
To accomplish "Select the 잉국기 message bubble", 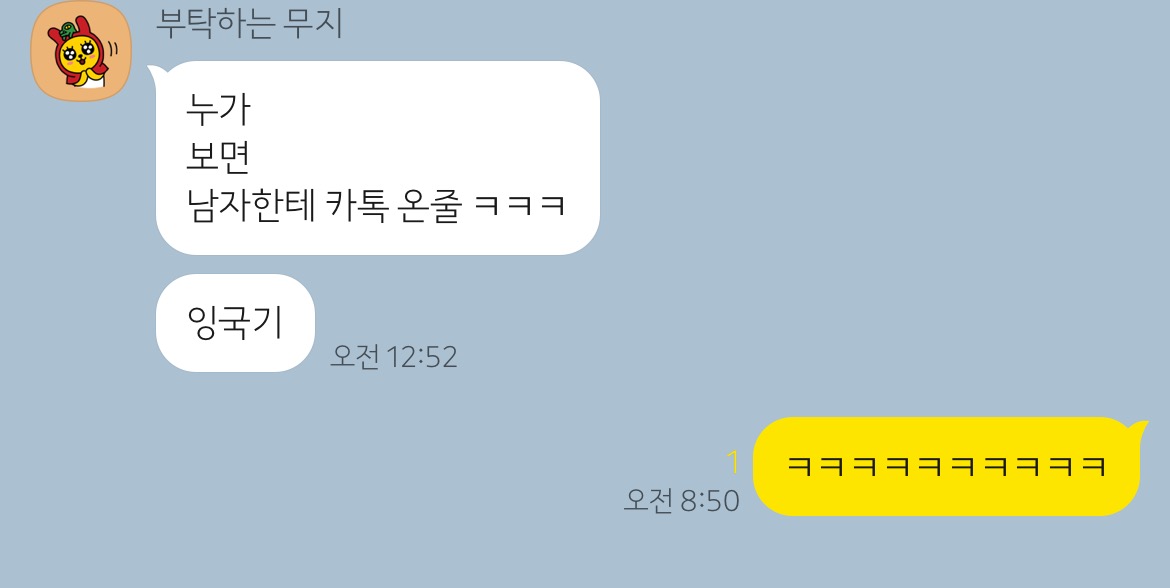I will (235, 322).
